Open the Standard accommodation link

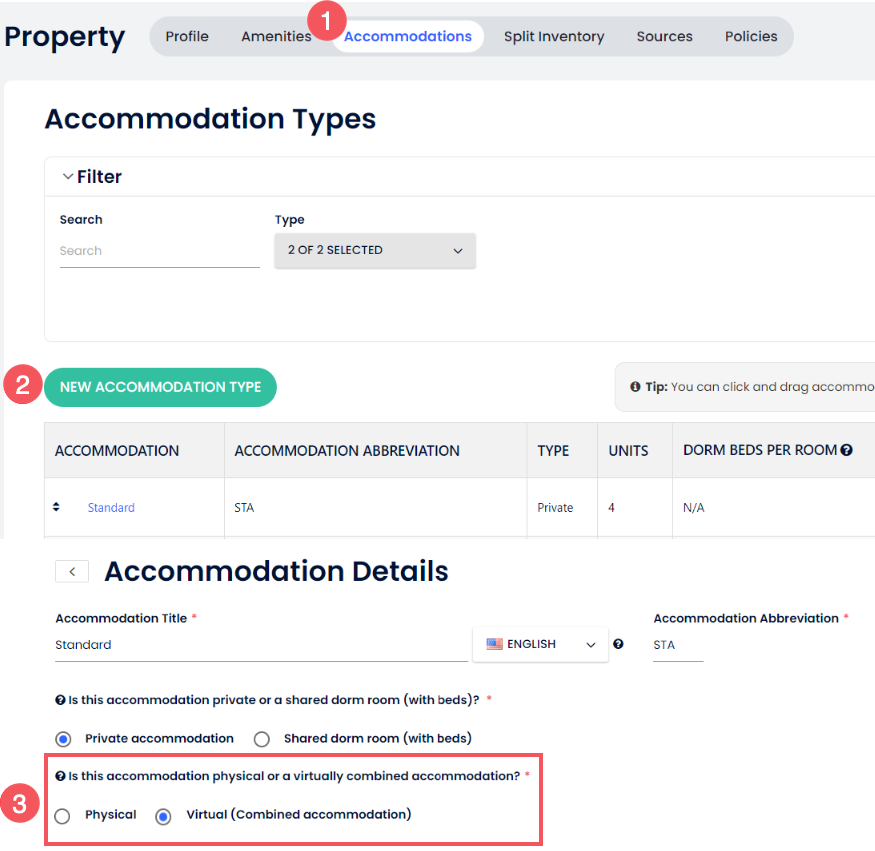click(111, 508)
